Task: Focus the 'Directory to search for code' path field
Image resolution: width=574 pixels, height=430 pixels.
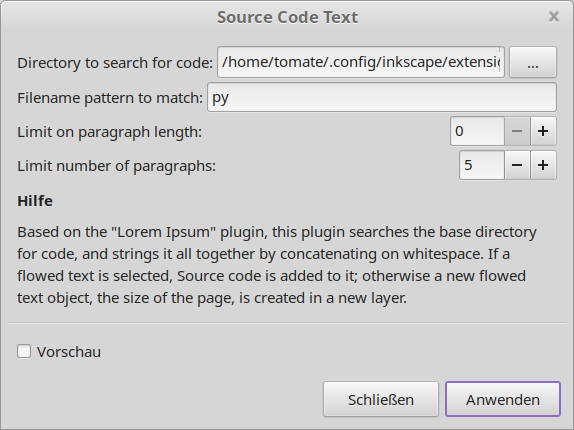Action: click(x=361, y=62)
